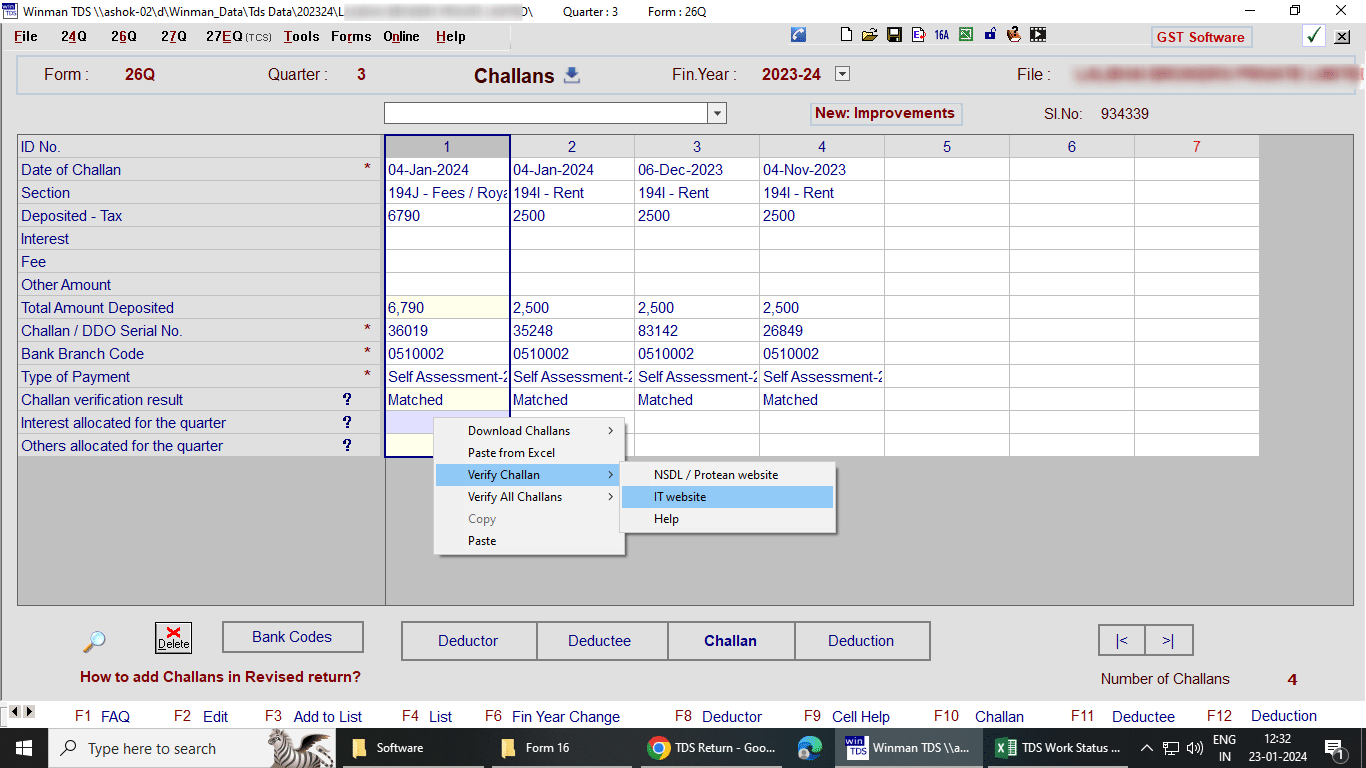The height and width of the screenshot is (768, 1366).
Task: Click the Save floppy disk toolbar icon
Action: tap(893, 35)
